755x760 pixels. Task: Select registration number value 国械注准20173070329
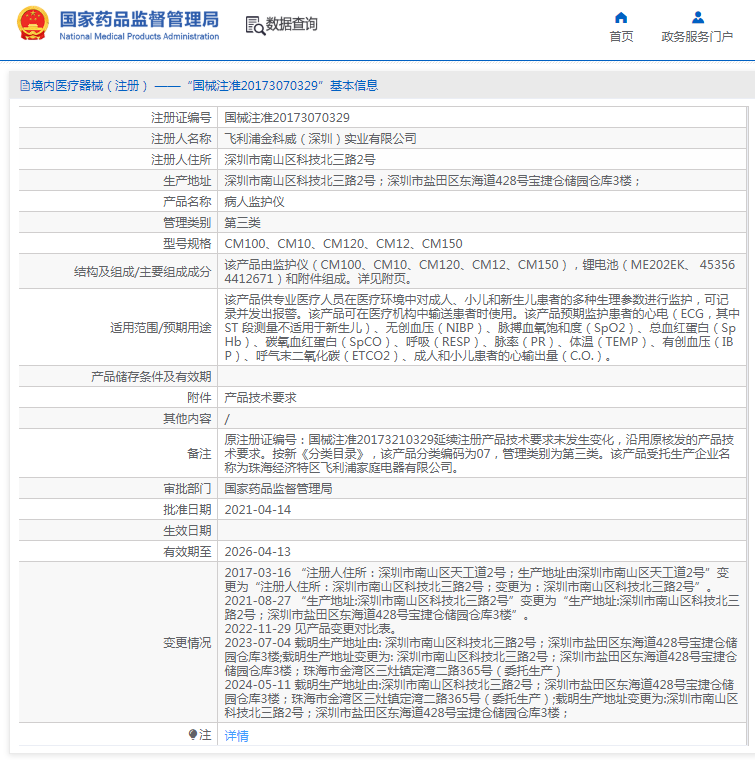(x=287, y=118)
